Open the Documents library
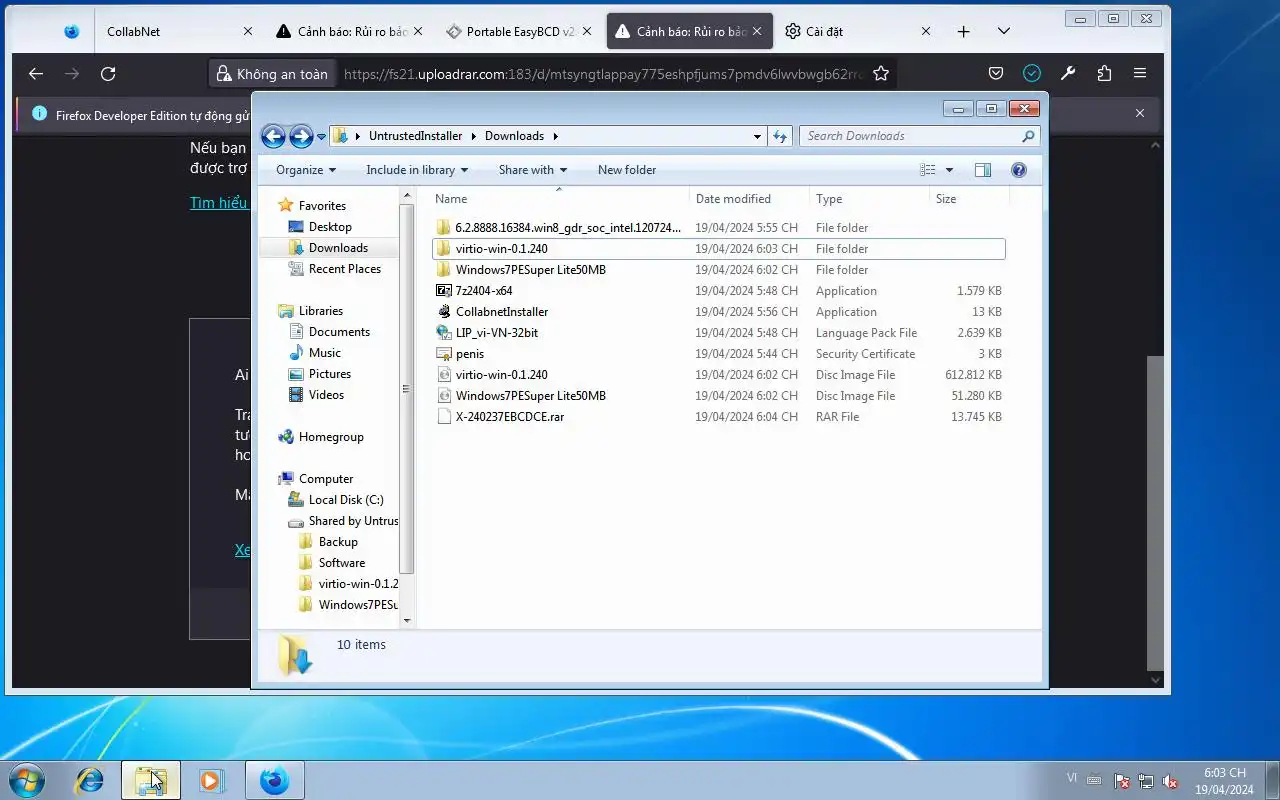Viewport: 1280px width, 800px height. (339, 332)
